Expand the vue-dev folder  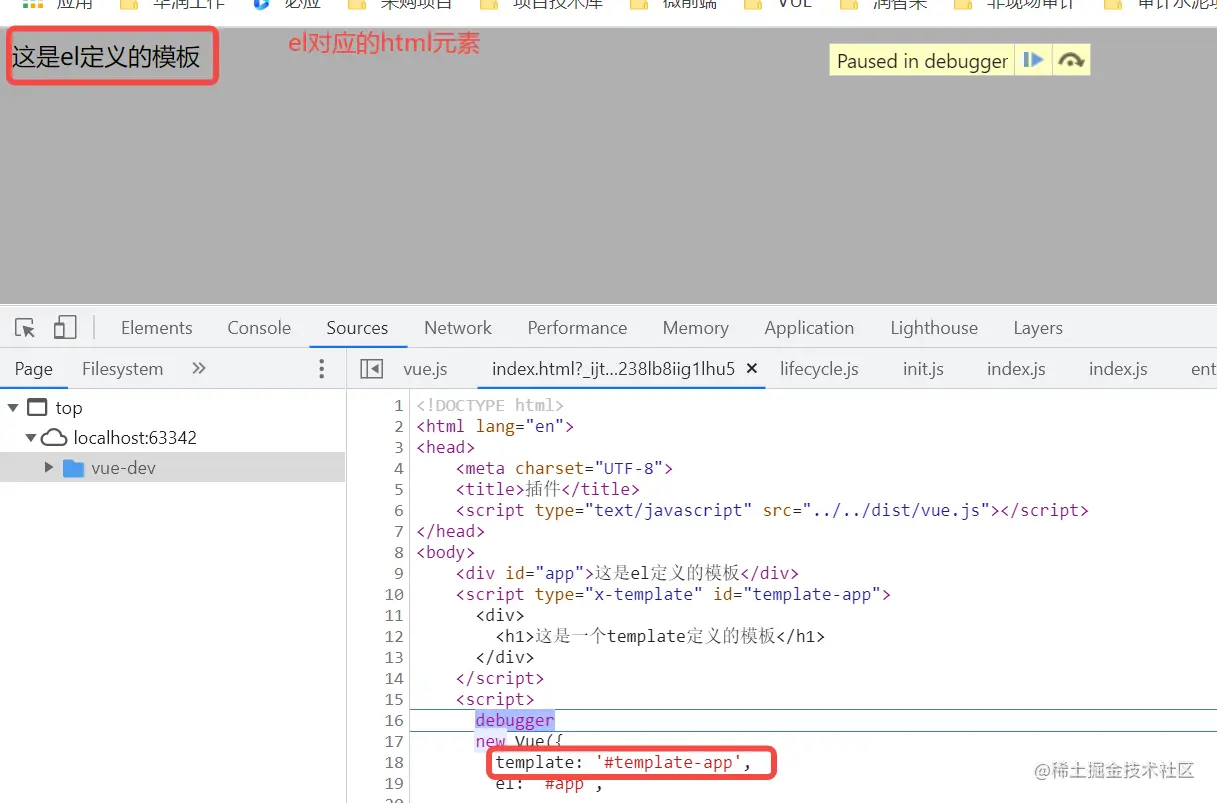coord(49,467)
